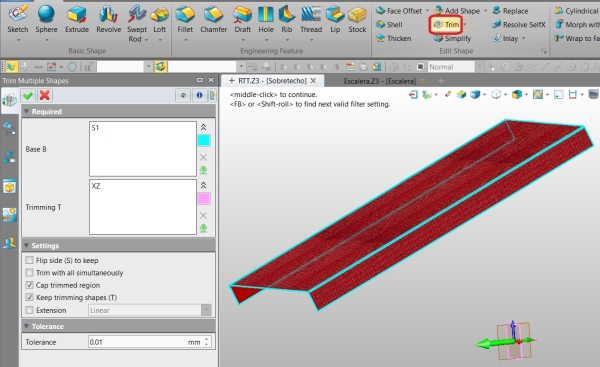Cancel the command with the red X

pos(45,96)
